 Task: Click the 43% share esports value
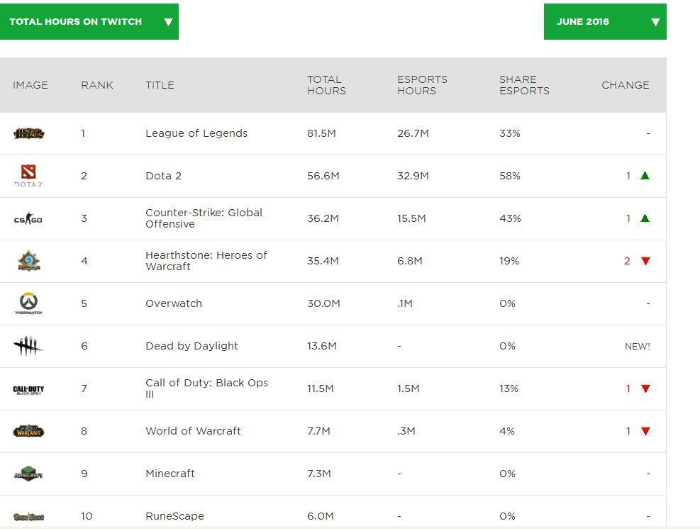tap(510, 219)
